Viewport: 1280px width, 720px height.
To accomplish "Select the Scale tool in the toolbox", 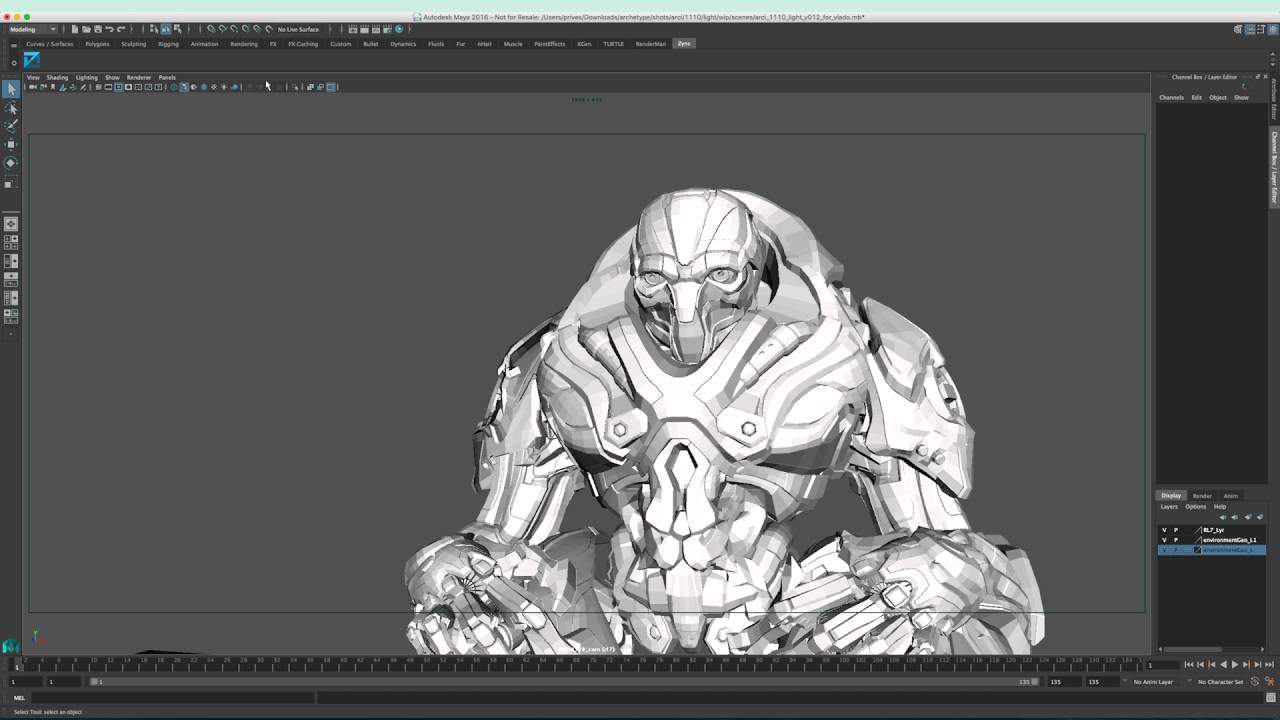I will tap(11, 183).
